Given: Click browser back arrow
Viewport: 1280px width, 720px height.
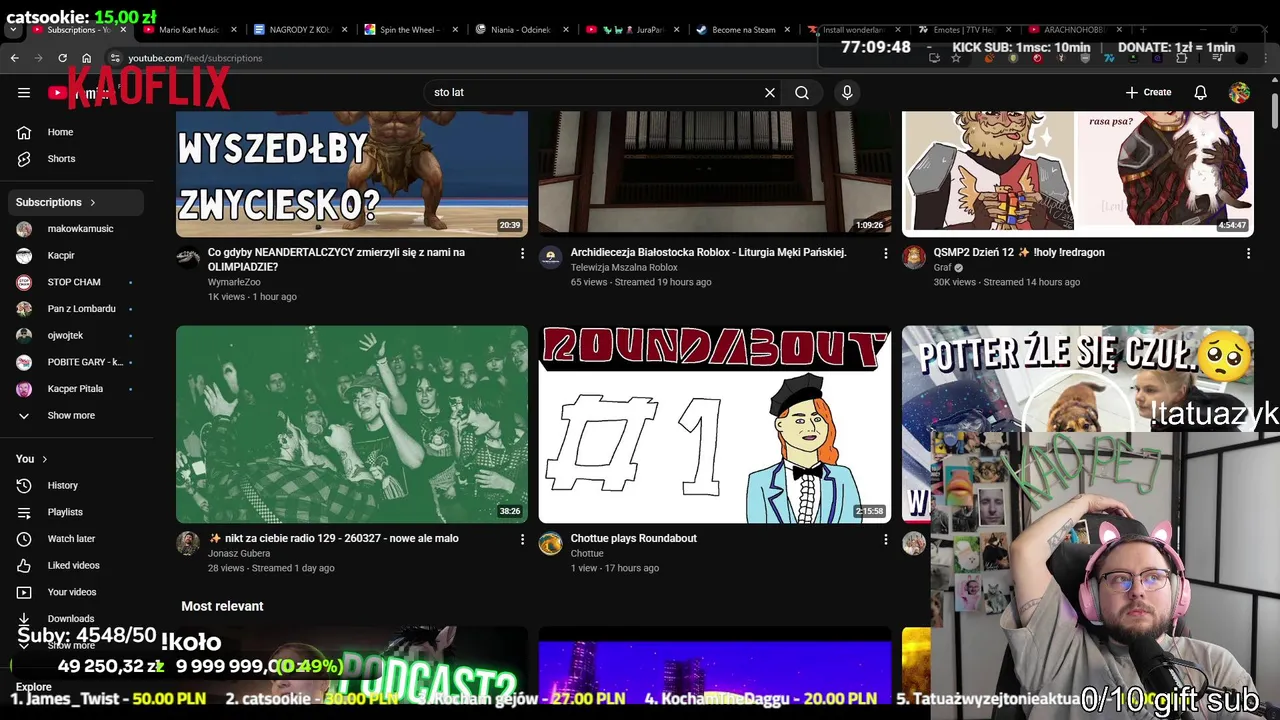Looking at the screenshot, I should 14,58.
